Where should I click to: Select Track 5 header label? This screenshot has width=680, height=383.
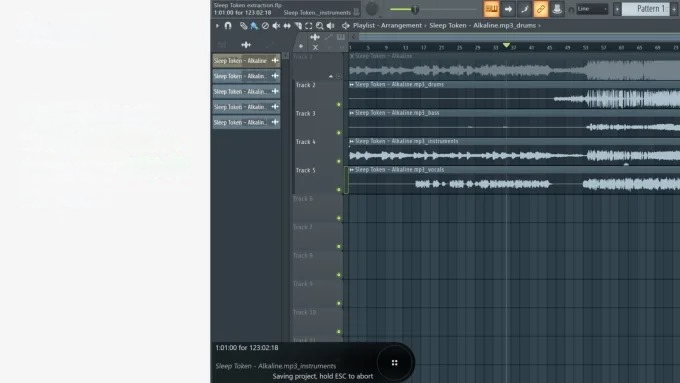click(x=306, y=170)
